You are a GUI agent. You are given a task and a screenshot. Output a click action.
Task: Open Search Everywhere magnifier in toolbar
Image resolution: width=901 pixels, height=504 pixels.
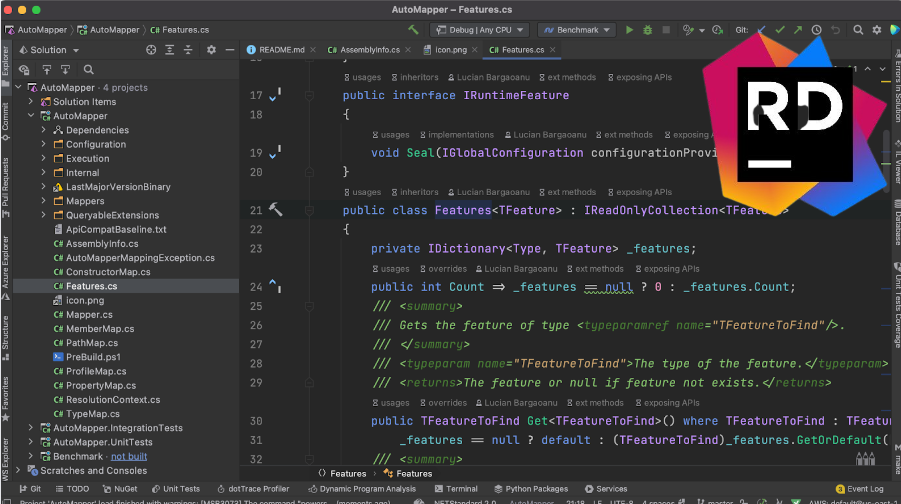pyautogui.click(x=858, y=30)
